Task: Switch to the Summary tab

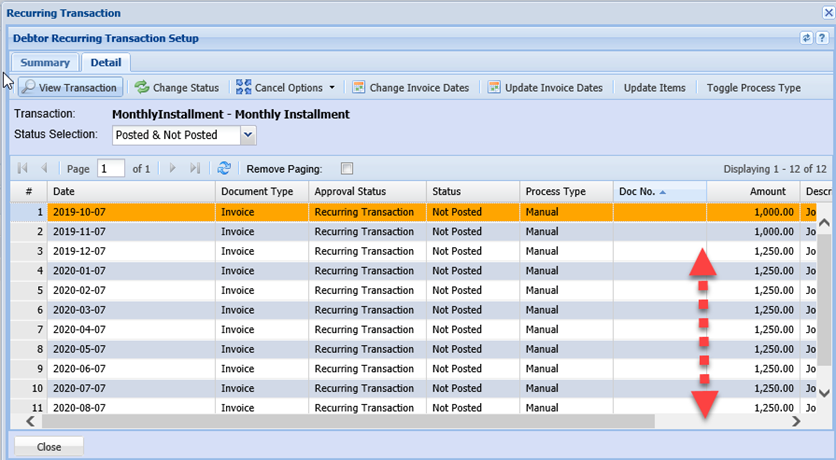Action: [44, 63]
